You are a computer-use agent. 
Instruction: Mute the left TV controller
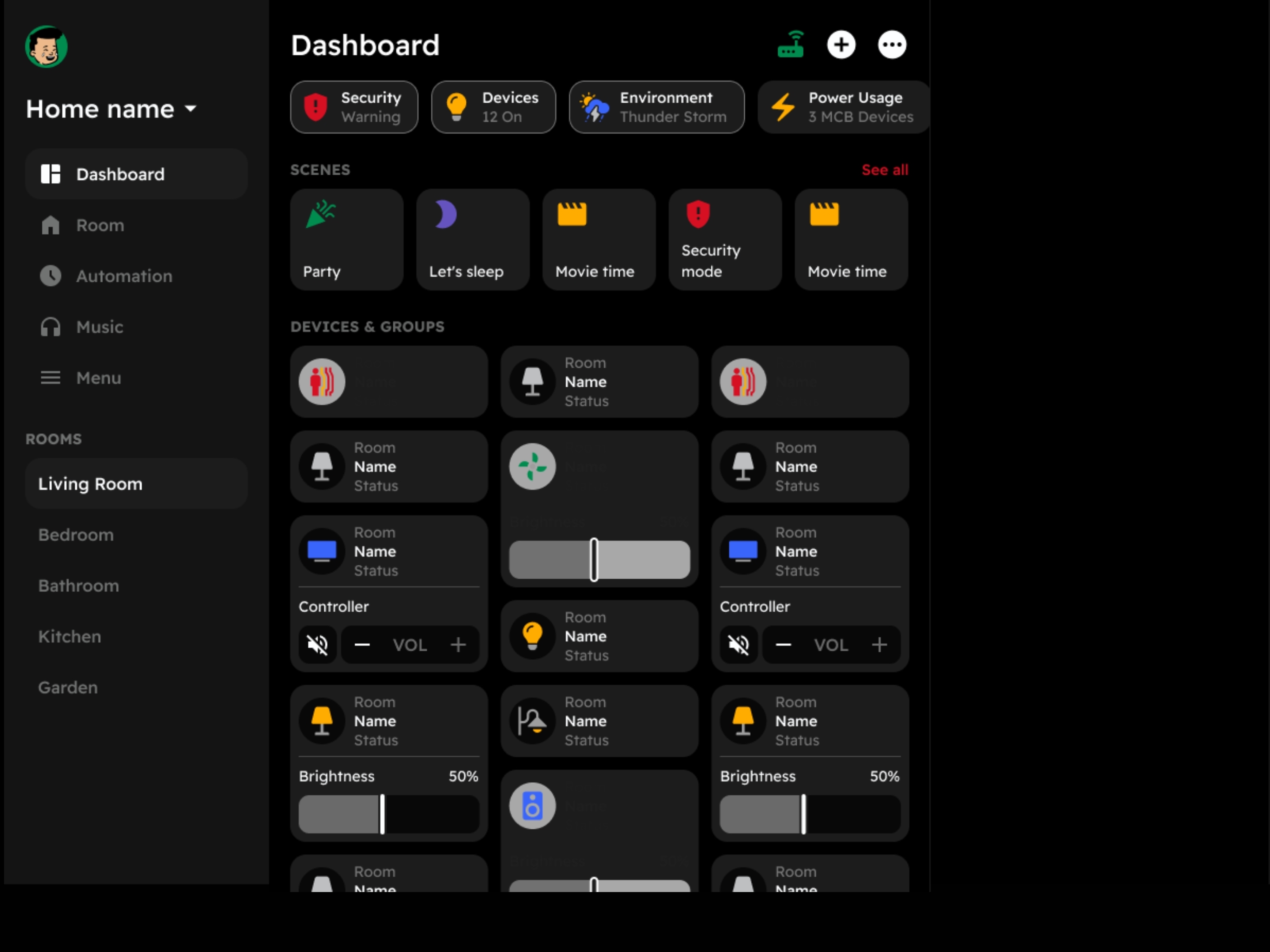(317, 645)
